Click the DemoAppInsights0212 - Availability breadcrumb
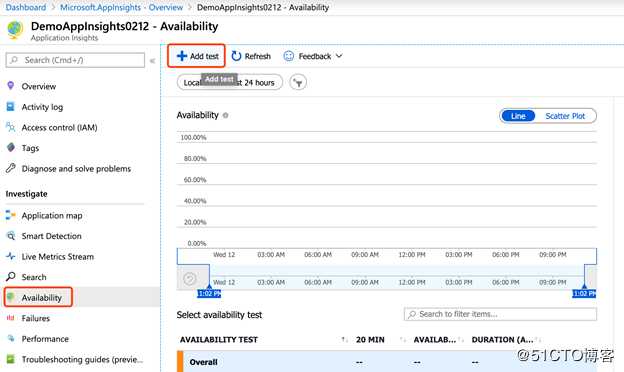Viewport: 624px width, 372px height. [x=263, y=7]
